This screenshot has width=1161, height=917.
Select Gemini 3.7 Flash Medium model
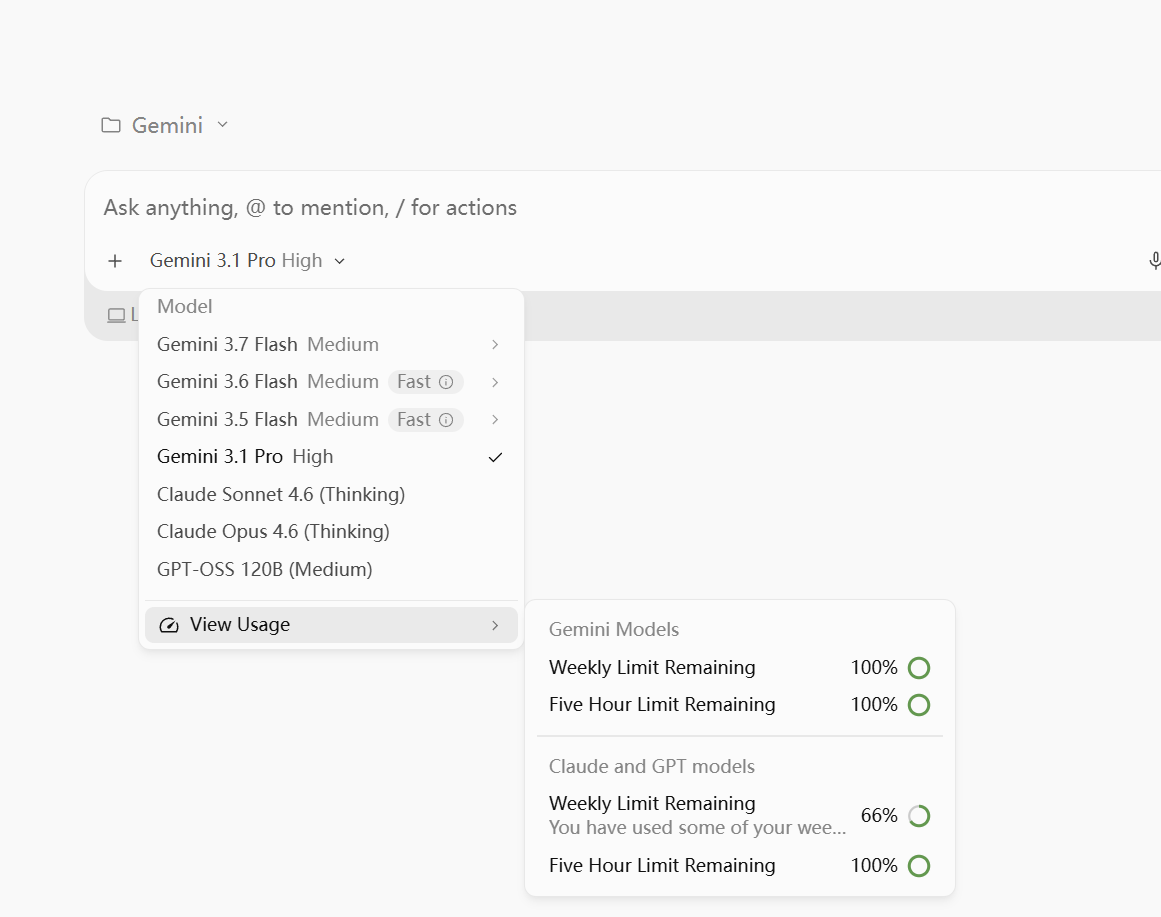tap(331, 344)
